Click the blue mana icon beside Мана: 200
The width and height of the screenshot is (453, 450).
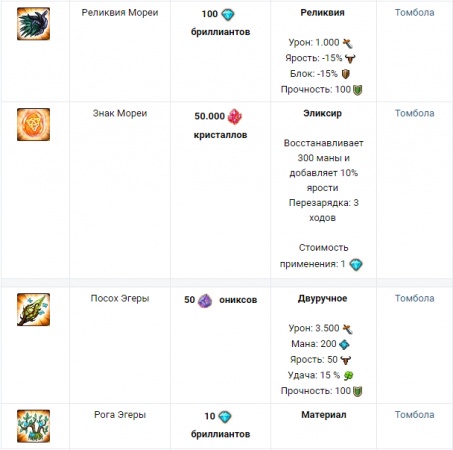click(x=344, y=344)
